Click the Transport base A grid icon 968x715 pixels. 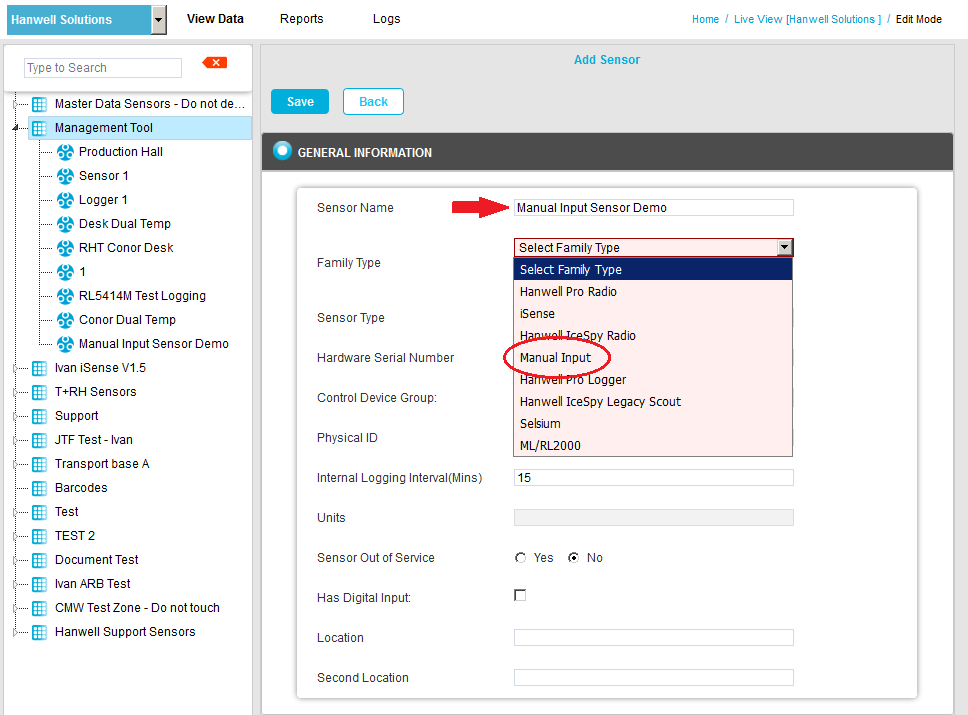pos(40,464)
